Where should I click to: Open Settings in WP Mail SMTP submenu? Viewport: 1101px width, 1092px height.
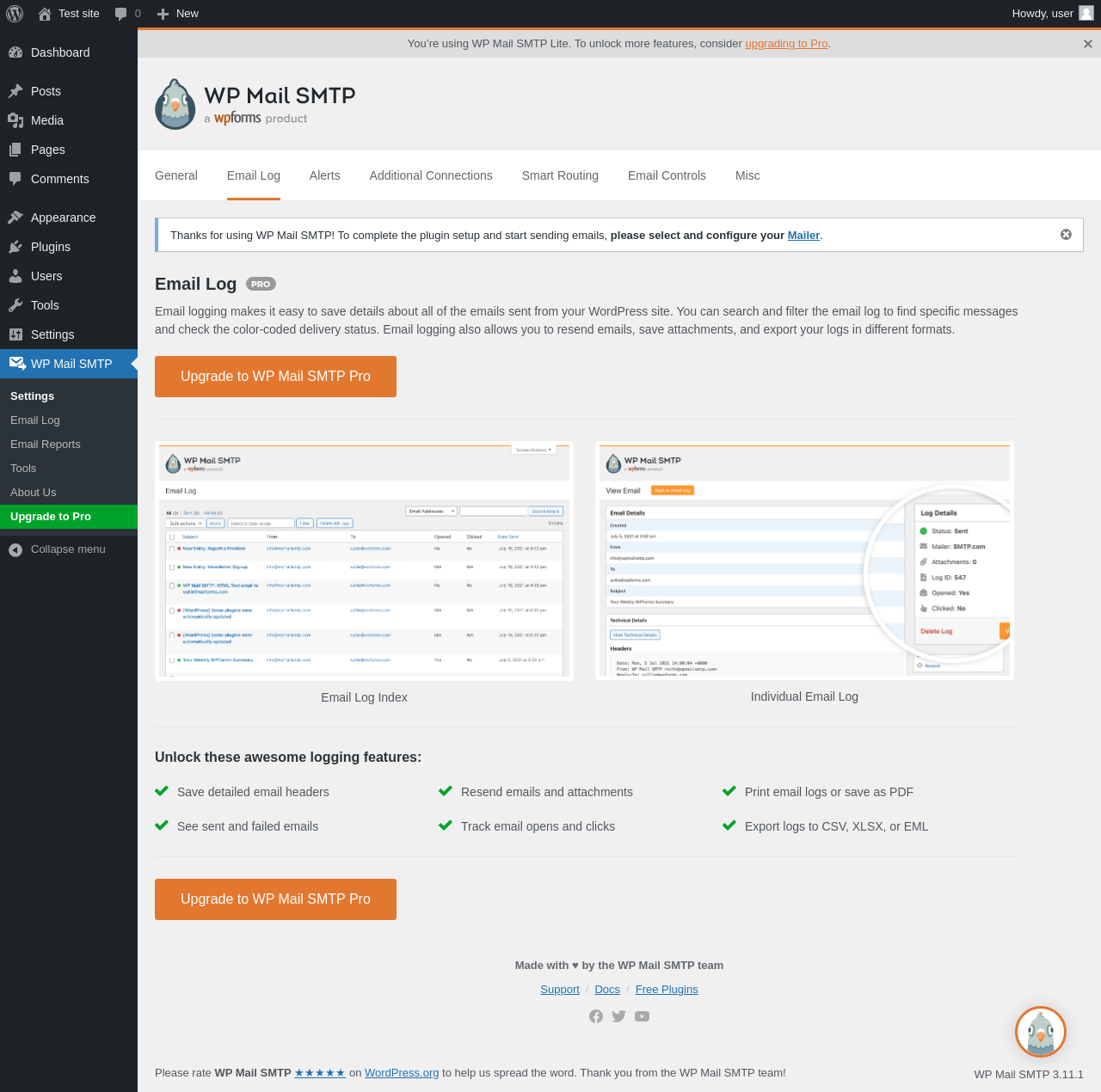(69, 396)
